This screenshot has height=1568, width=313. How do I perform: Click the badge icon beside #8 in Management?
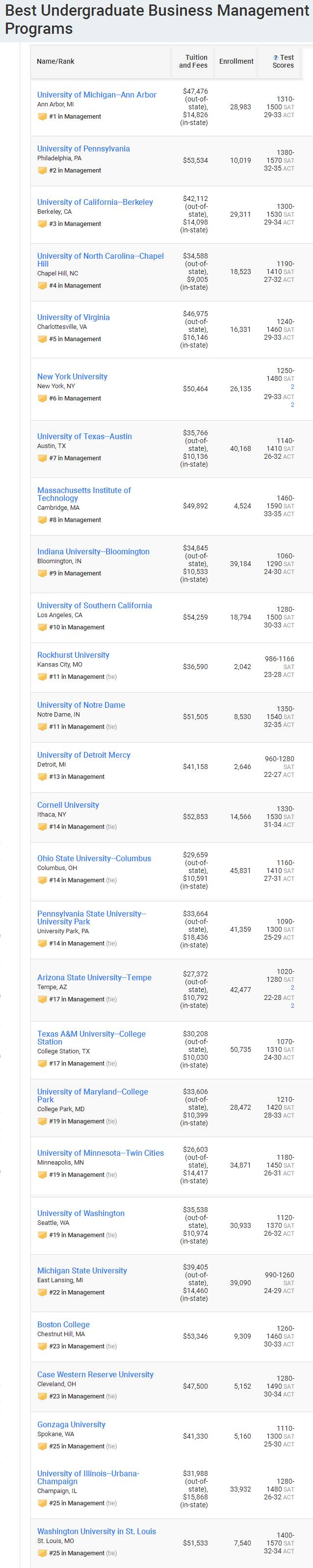pyautogui.click(x=42, y=520)
